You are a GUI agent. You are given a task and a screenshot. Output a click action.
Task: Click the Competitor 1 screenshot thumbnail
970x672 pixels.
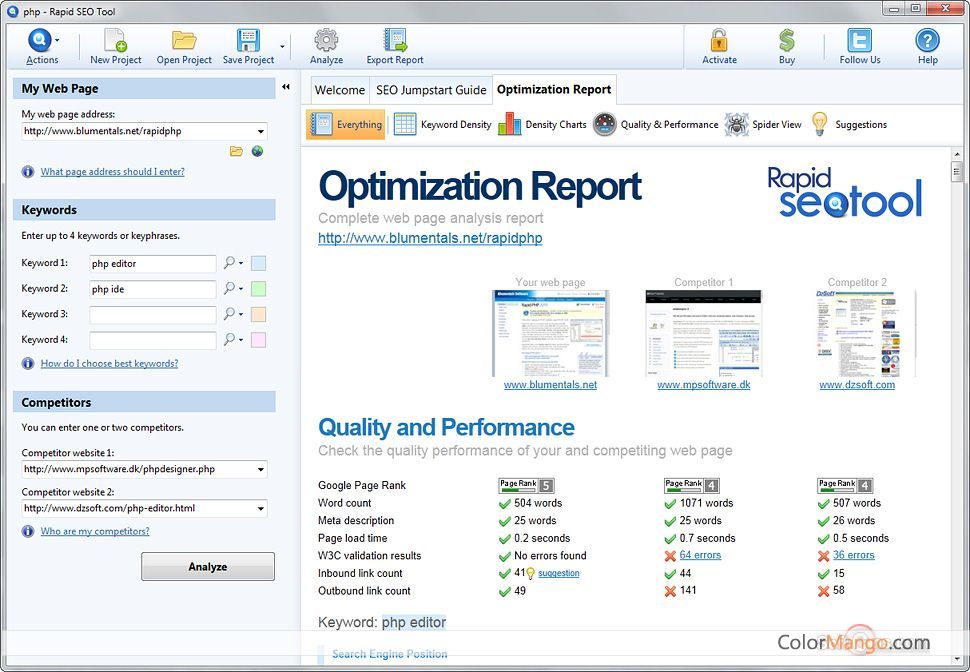point(703,333)
